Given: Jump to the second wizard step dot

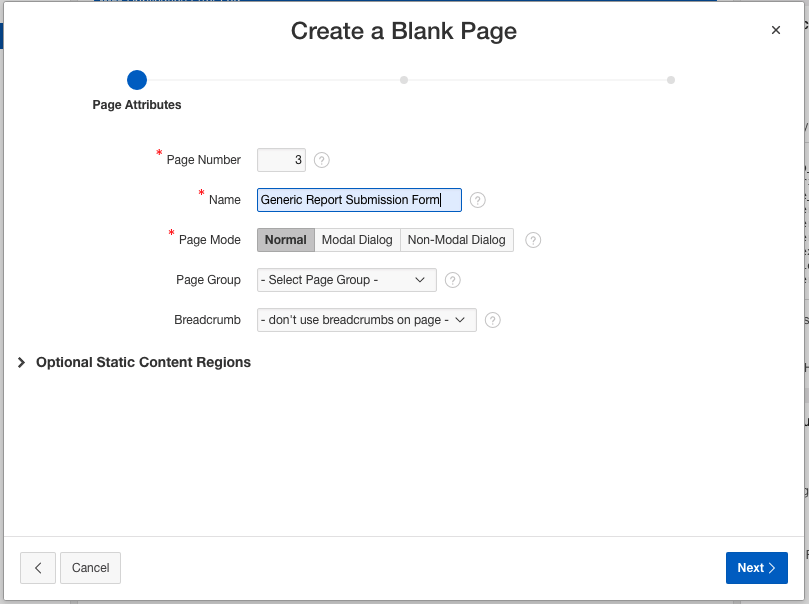Looking at the screenshot, I should (404, 80).
